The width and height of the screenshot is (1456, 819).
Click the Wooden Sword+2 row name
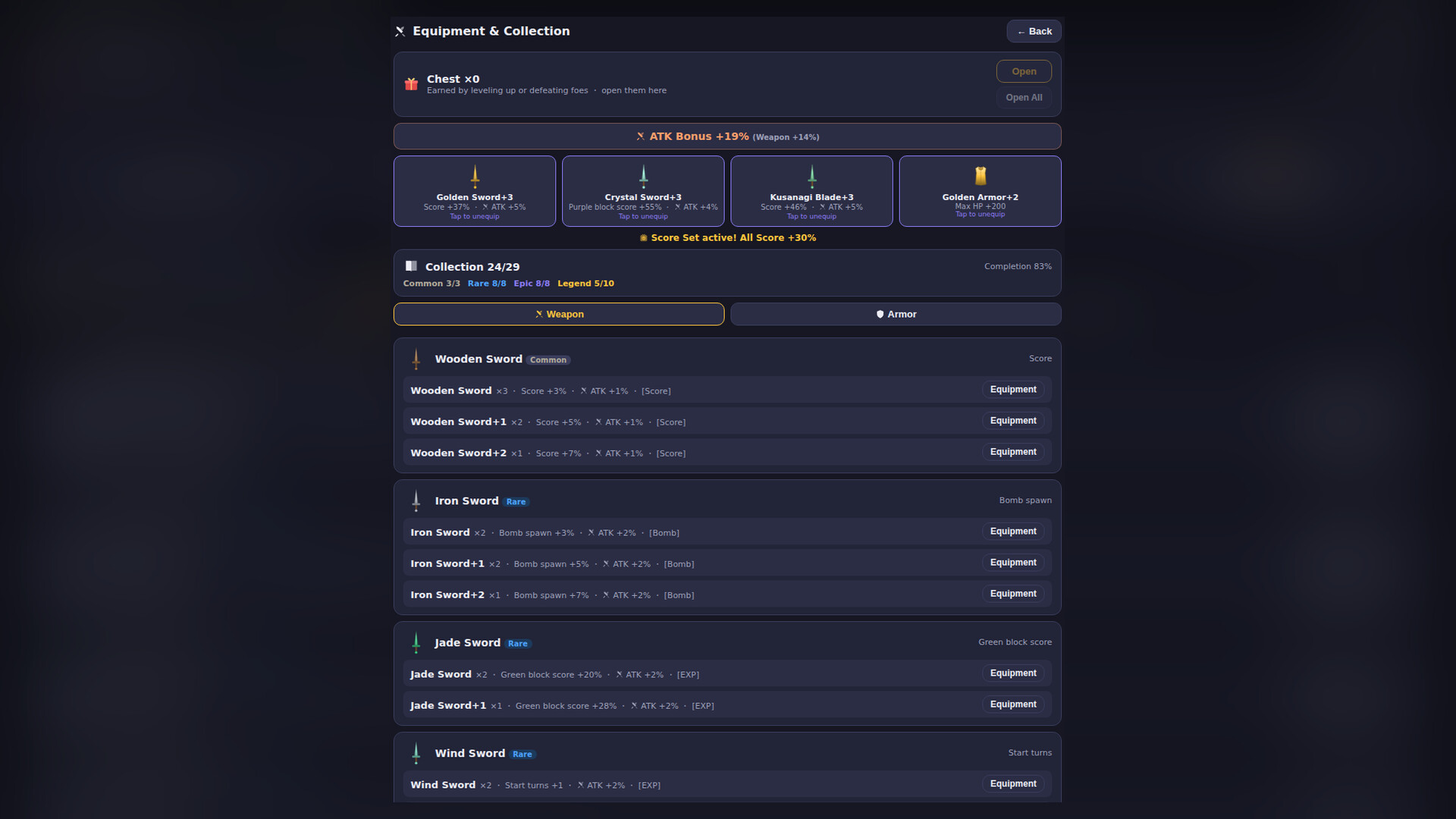pos(459,453)
